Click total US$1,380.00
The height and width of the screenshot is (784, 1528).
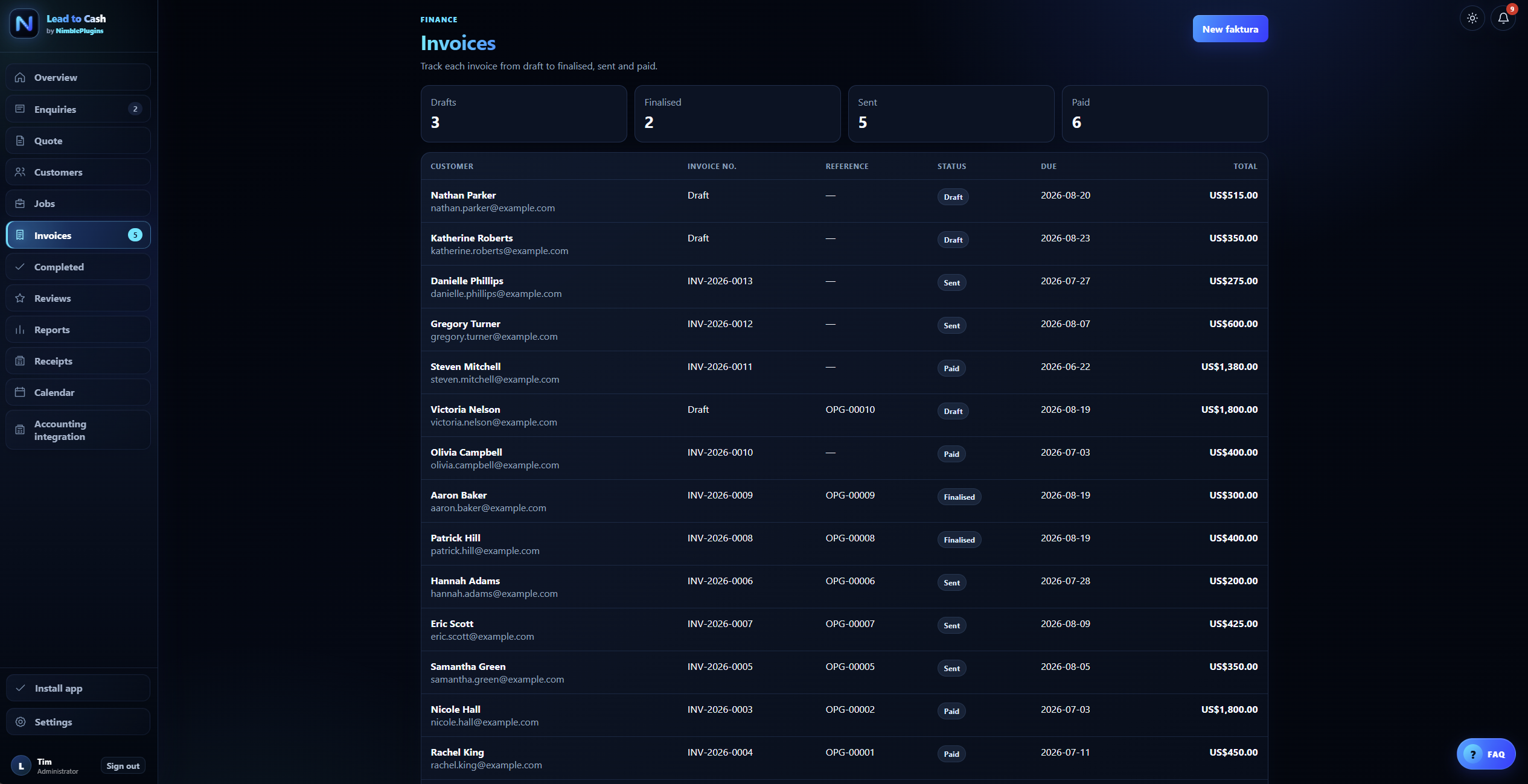tap(1229, 366)
